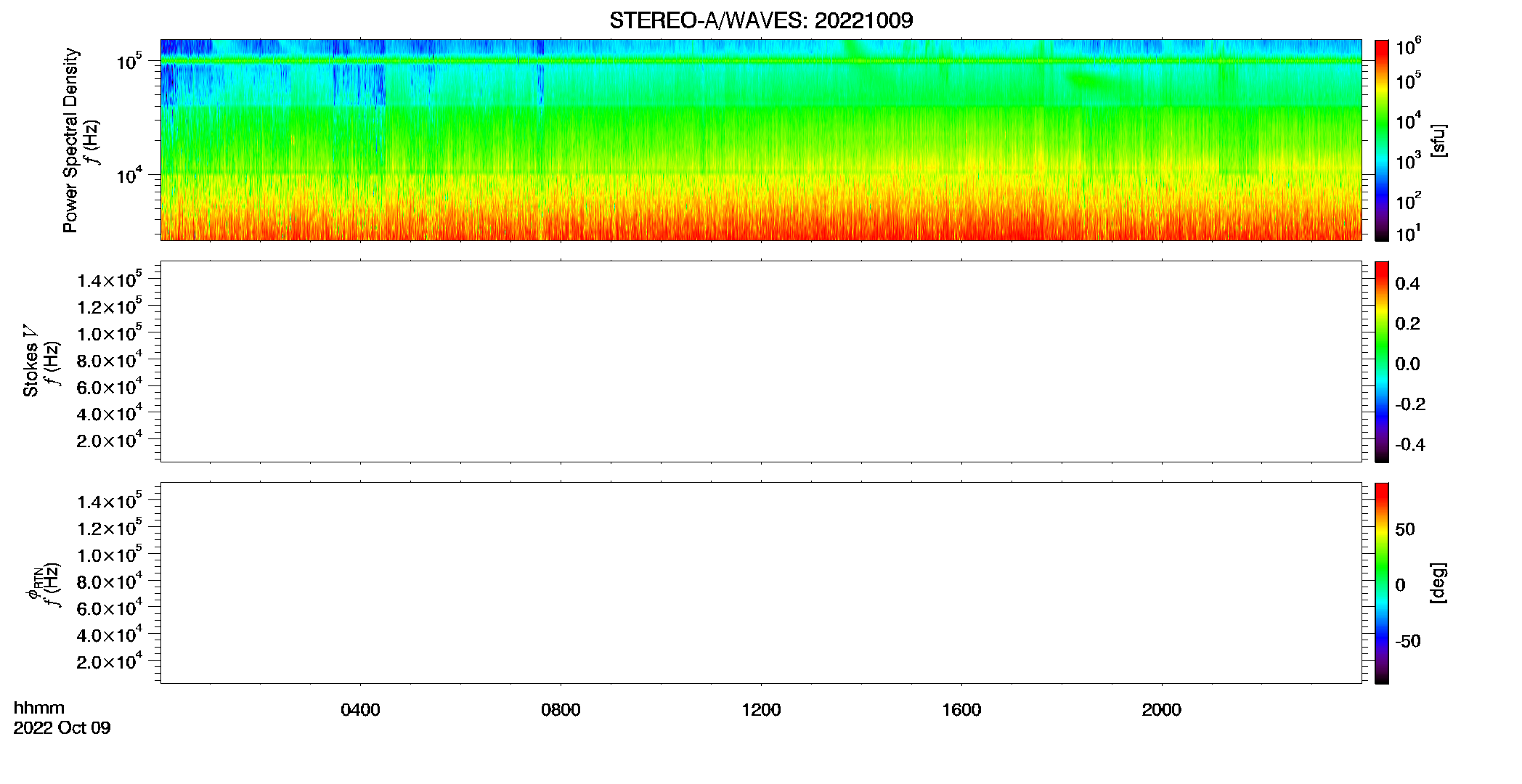Click the 0.4 label on Stokes V colorbar
The width and height of the screenshot is (1522, 784).
coord(1407,284)
